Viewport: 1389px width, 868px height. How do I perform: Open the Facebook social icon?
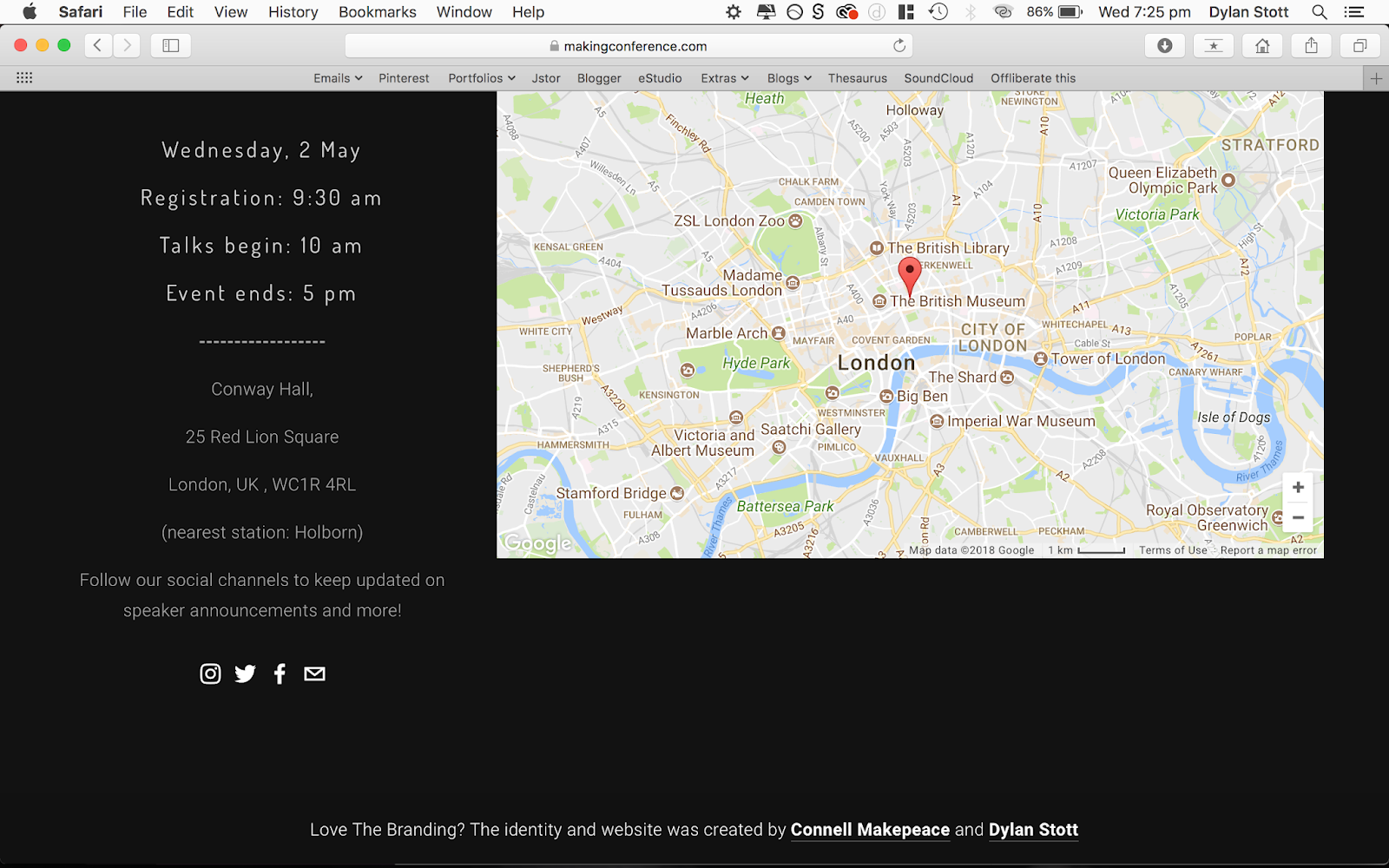click(280, 674)
